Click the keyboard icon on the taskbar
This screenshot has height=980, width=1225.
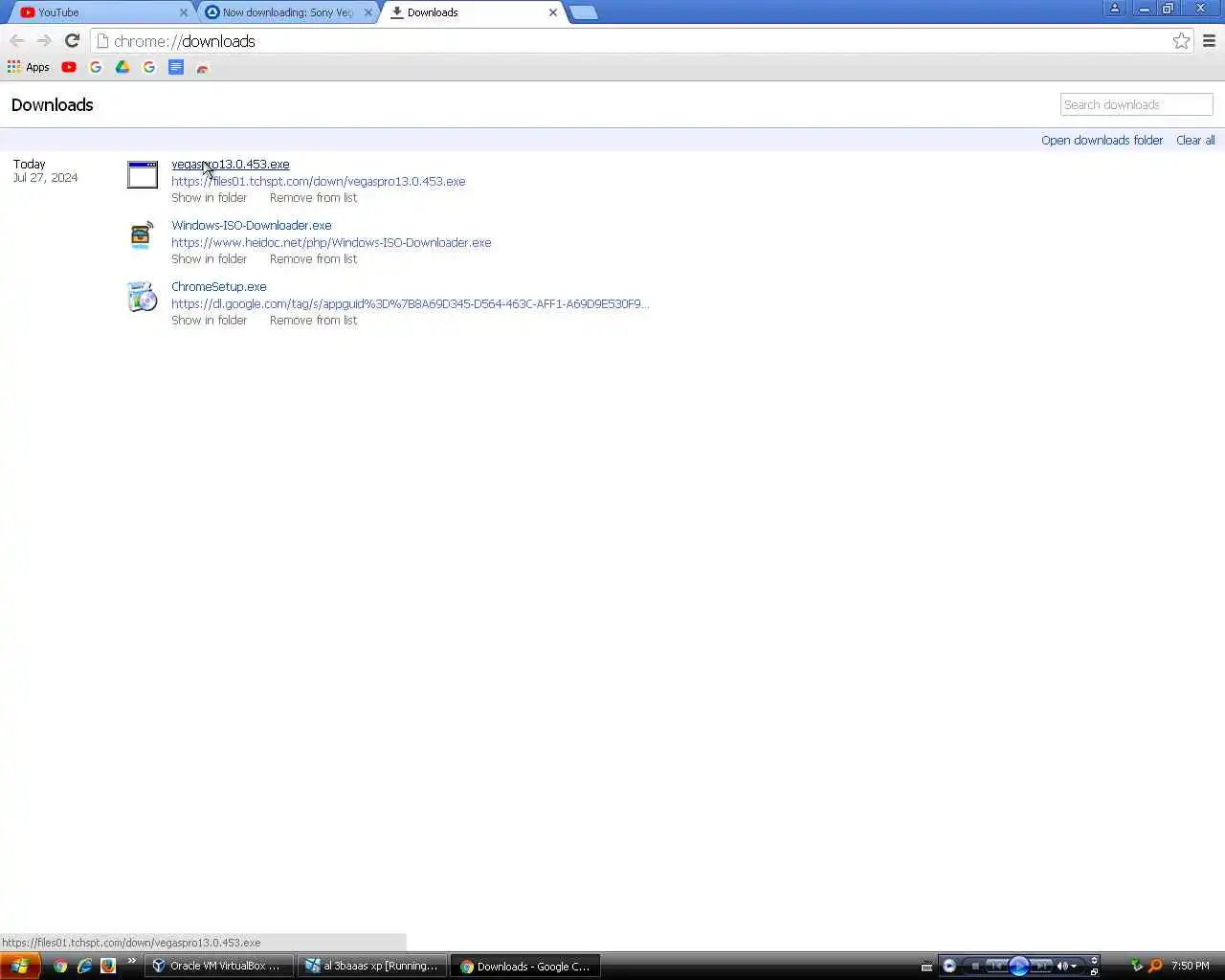(x=926, y=967)
